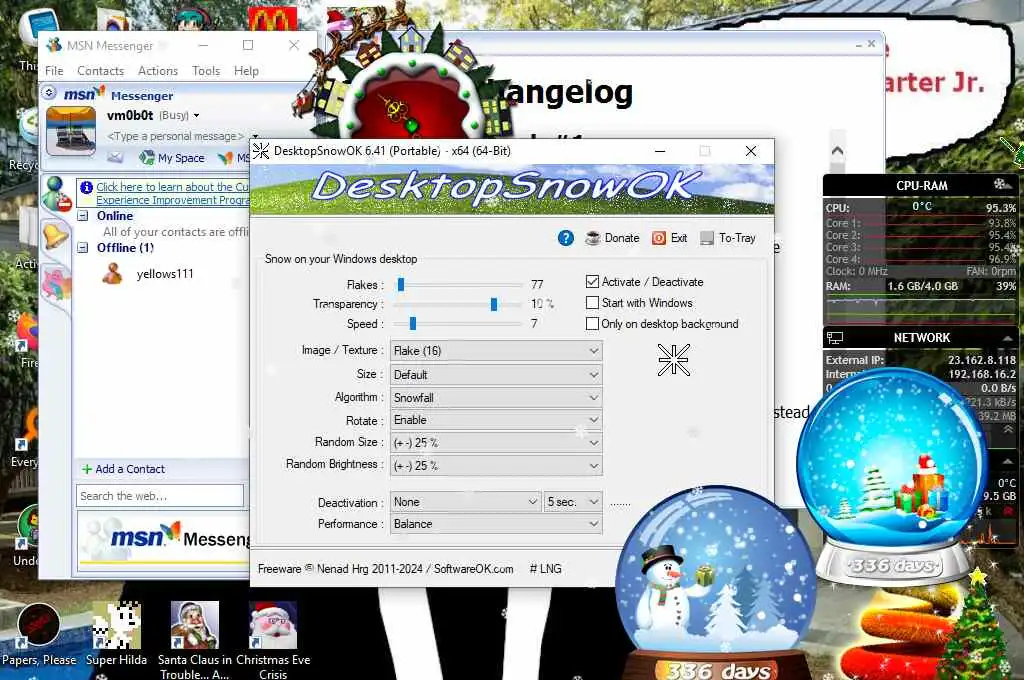Click the Donate coffee cup icon
The width and height of the screenshot is (1024, 680).
pos(592,238)
